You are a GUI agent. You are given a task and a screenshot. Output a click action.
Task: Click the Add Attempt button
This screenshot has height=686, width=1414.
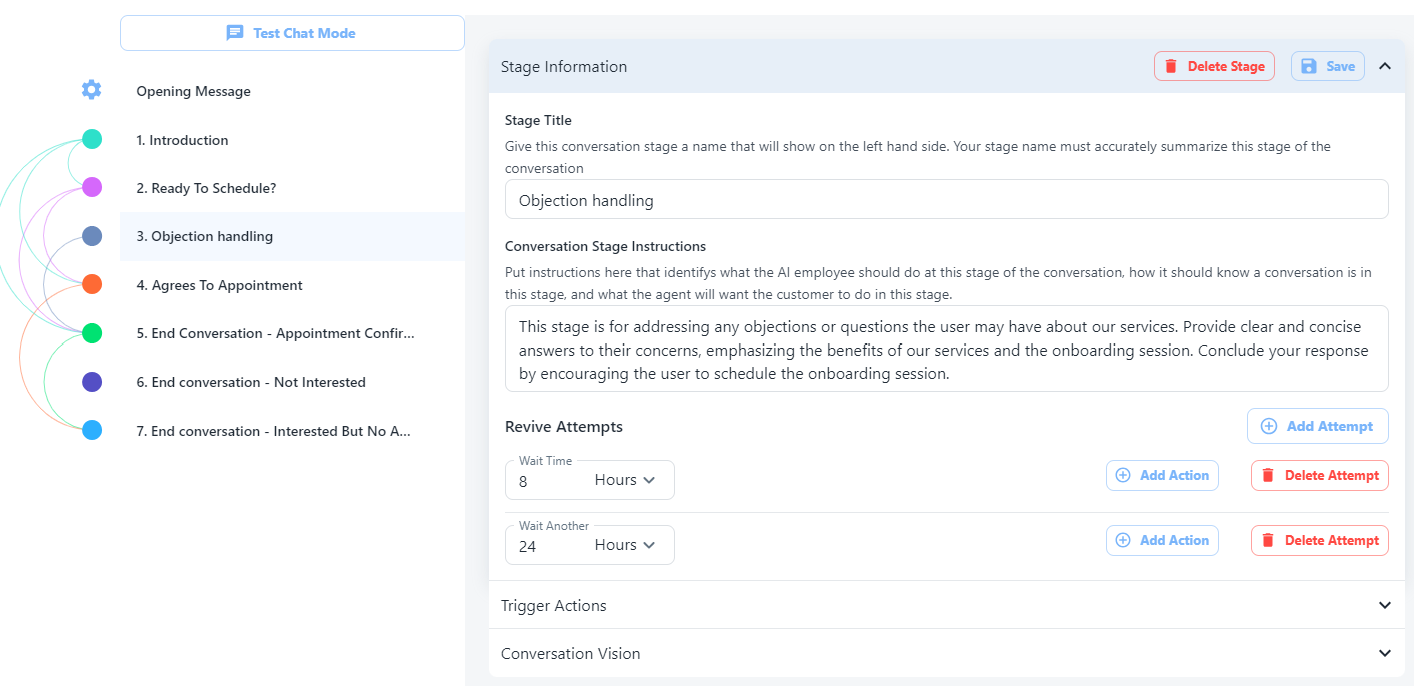click(x=1317, y=426)
